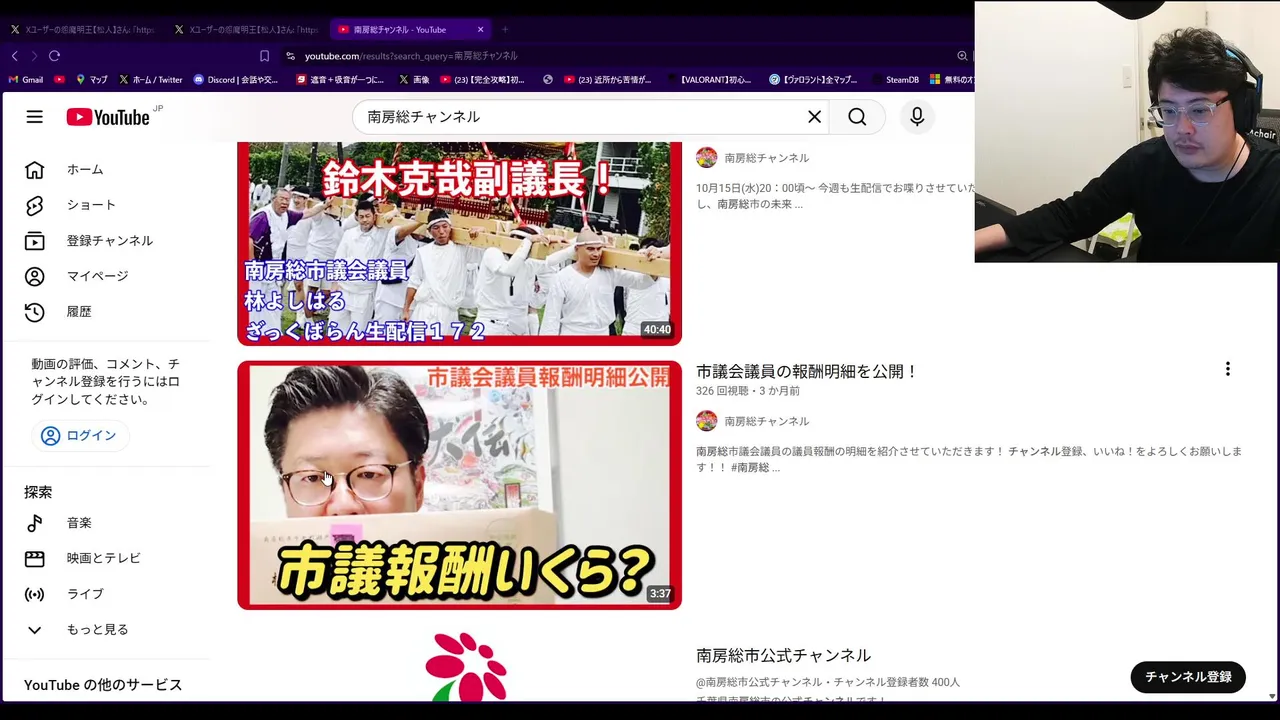Open a new browser tab
1280x720 pixels.
[505, 29]
